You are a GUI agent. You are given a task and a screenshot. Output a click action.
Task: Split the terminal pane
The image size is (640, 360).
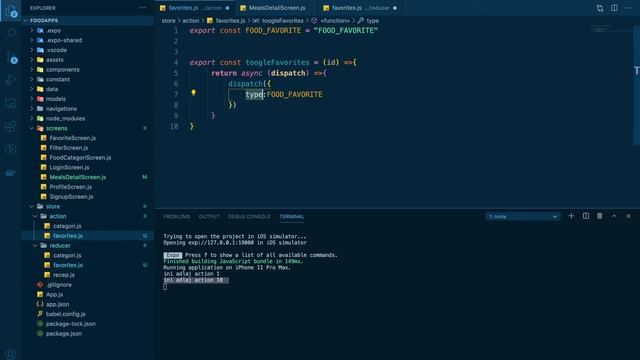586,216
